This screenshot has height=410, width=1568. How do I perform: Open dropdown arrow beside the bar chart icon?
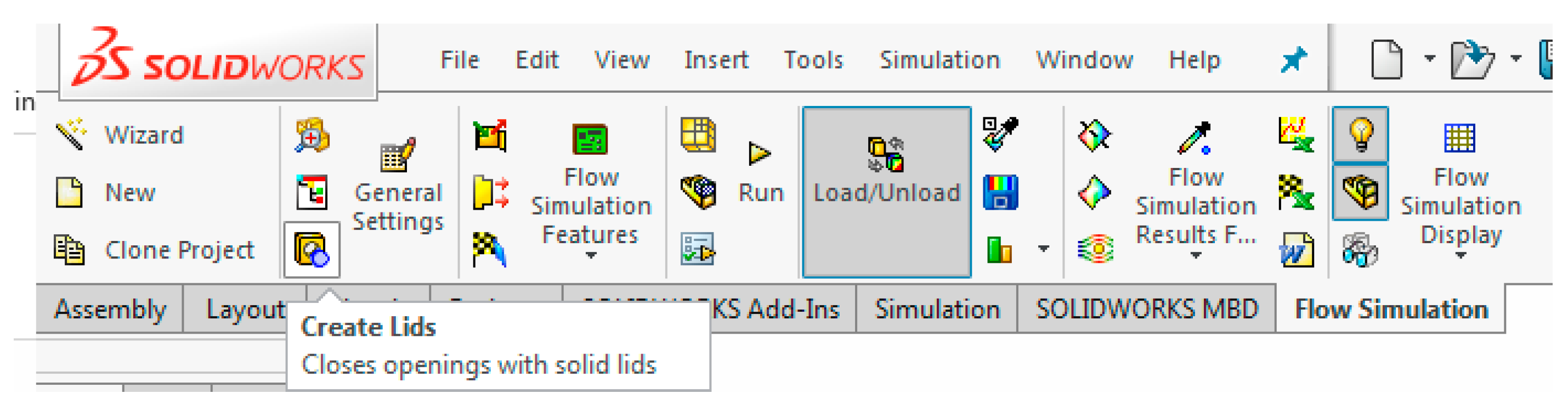pos(1043,249)
